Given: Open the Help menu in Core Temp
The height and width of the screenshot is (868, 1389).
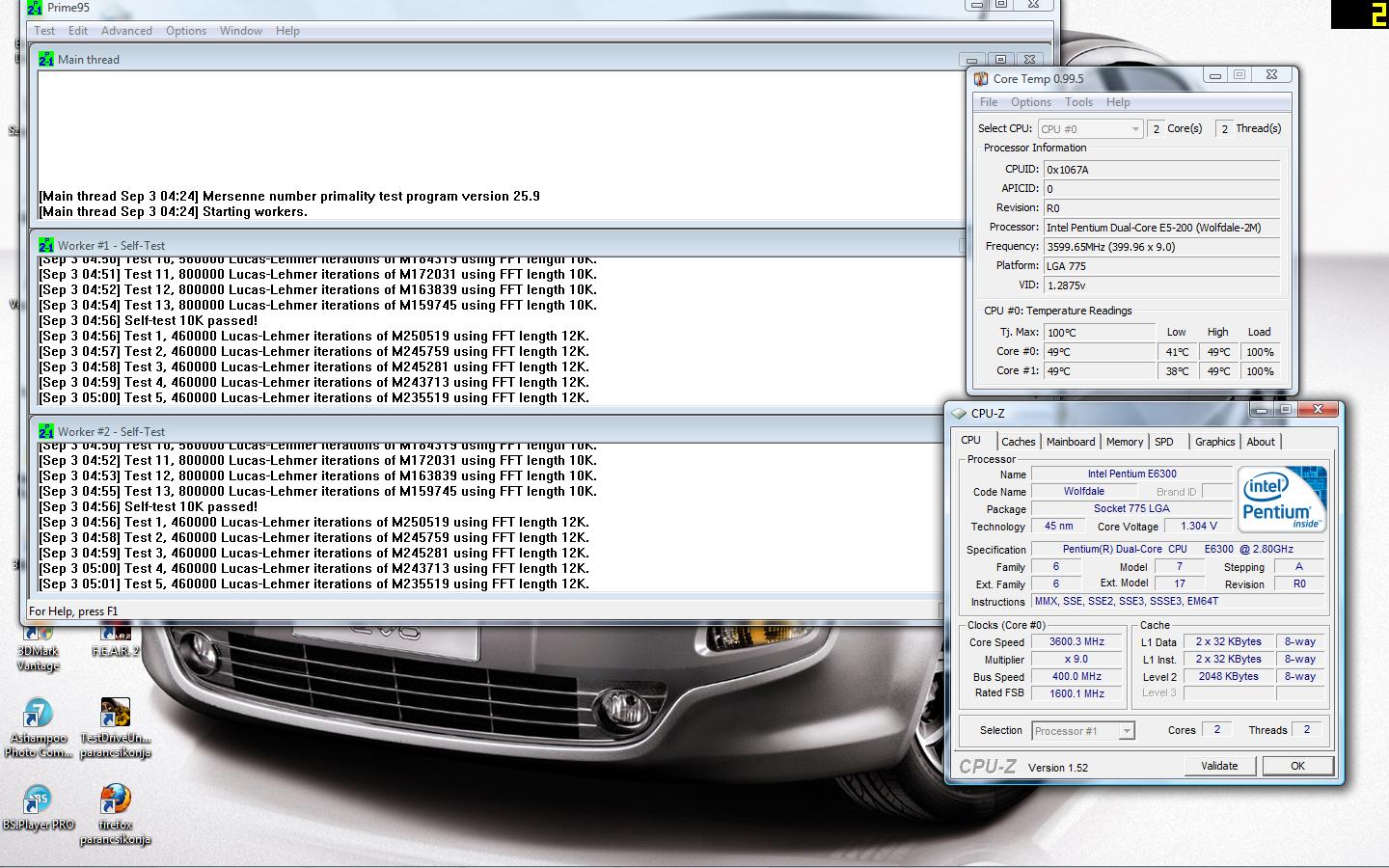Looking at the screenshot, I should click(x=1118, y=102).
